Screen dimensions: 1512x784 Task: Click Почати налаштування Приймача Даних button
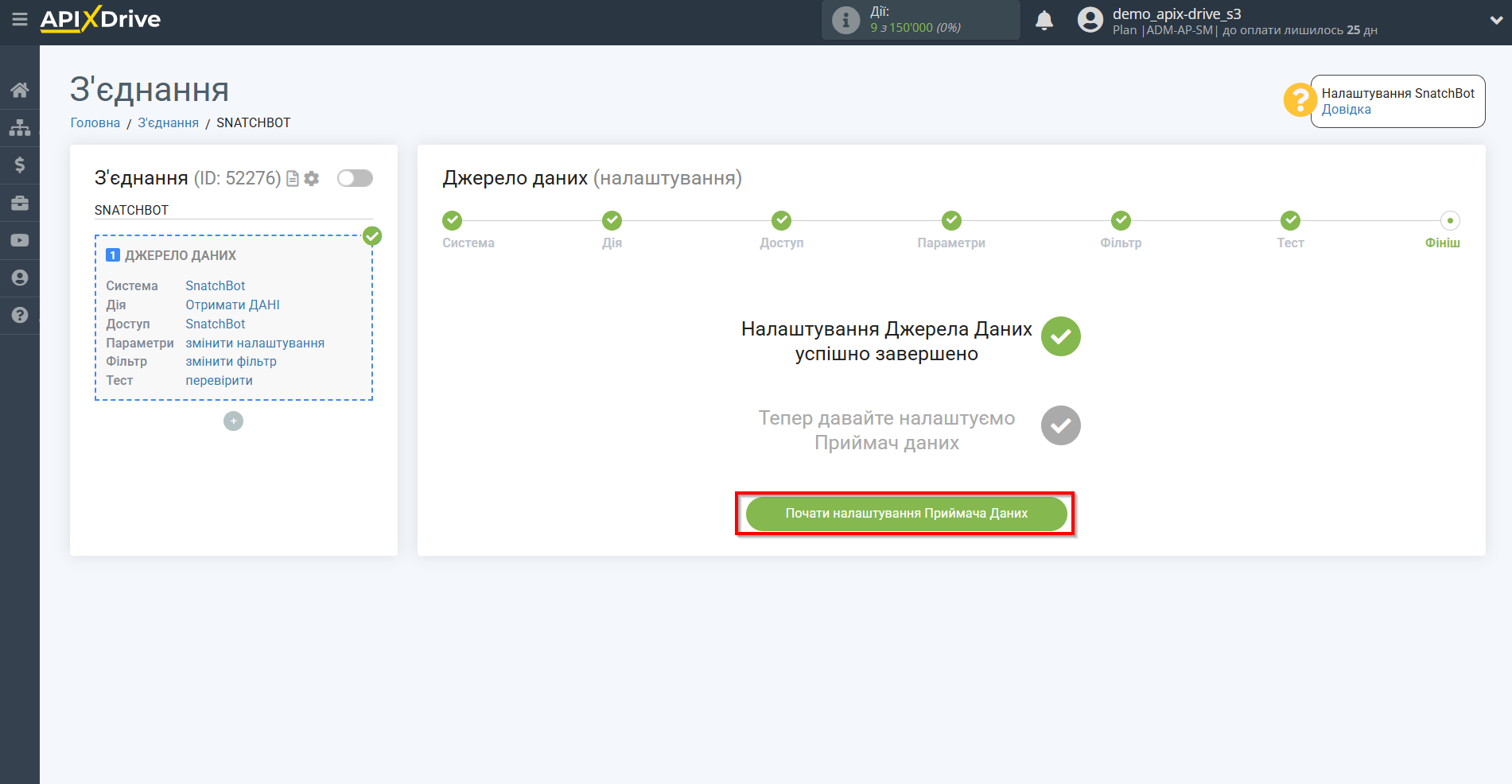(x=906, y=514)
